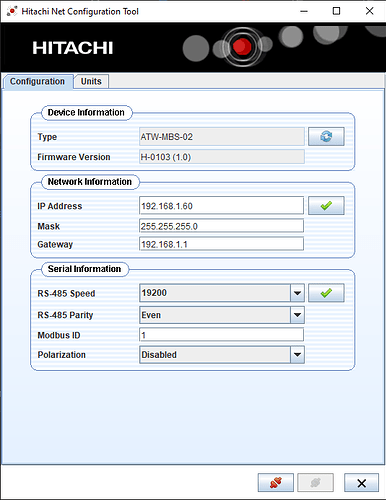Image resolution: width=386 pixels, height=500 pixels.
Task: Click the Hitachi app icon in title bar
Action: (x=12, y=11)
